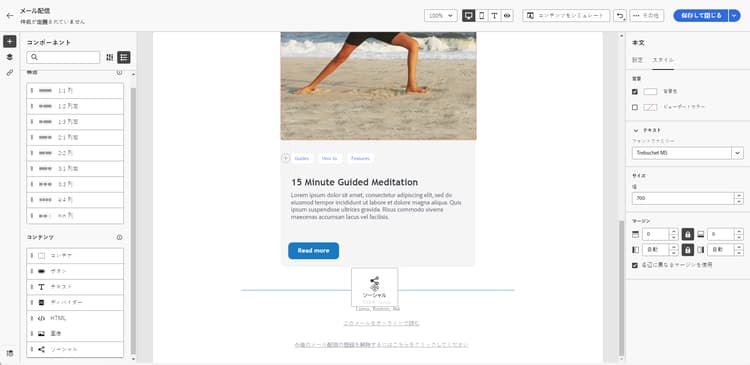Click the components panel scrollbar

click(x=133, y=220)
